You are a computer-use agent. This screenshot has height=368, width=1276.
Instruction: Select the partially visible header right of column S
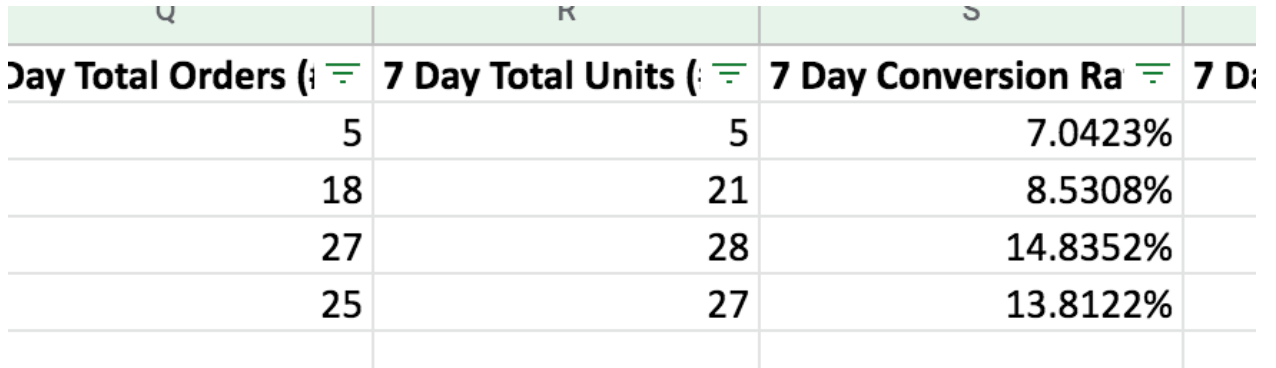click(x=1229, y=73)
